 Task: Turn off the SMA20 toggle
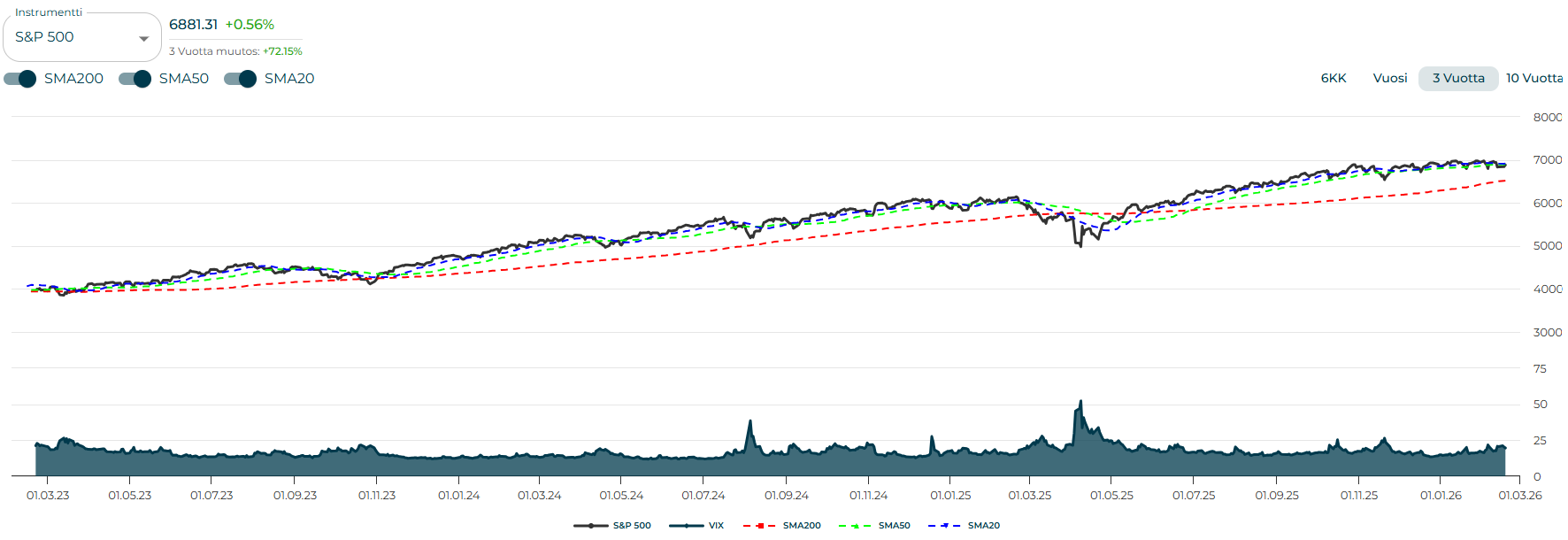click(x=241, y=79)
